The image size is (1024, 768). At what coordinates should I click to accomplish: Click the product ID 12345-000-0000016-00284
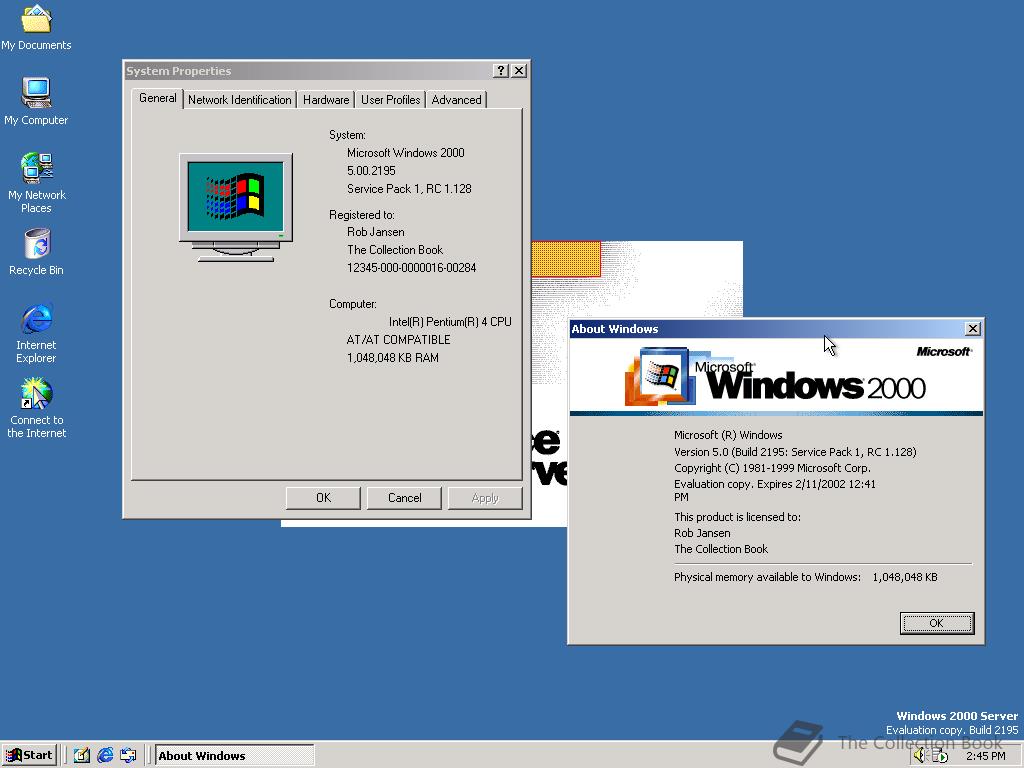coord(411,268)
